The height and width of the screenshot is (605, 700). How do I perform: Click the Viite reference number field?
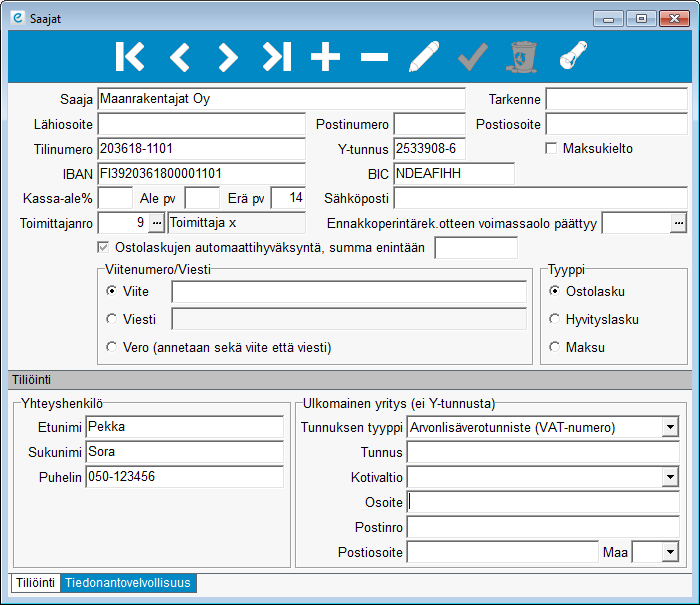349,292
